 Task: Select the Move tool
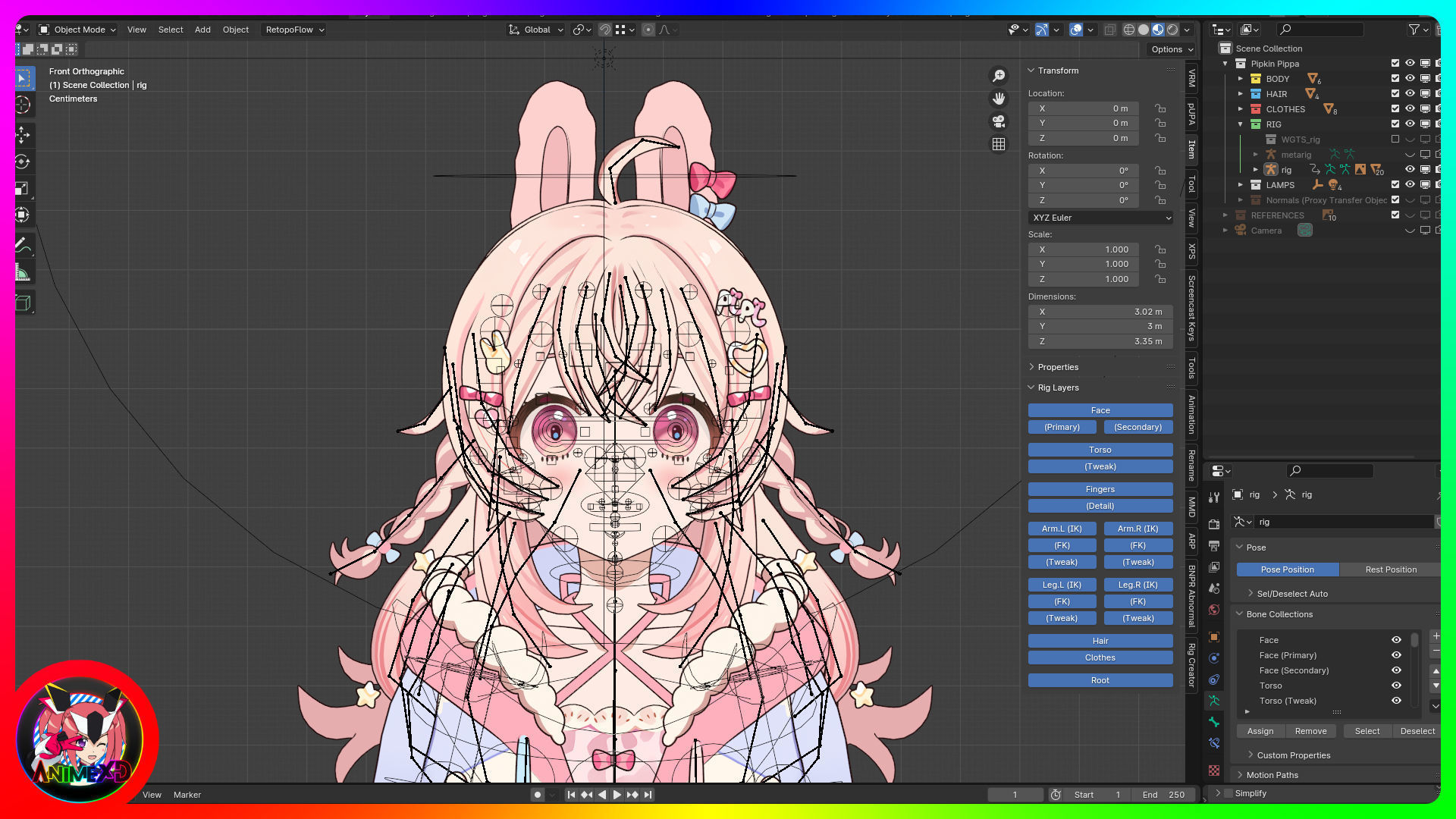click(x=23, y=135)
